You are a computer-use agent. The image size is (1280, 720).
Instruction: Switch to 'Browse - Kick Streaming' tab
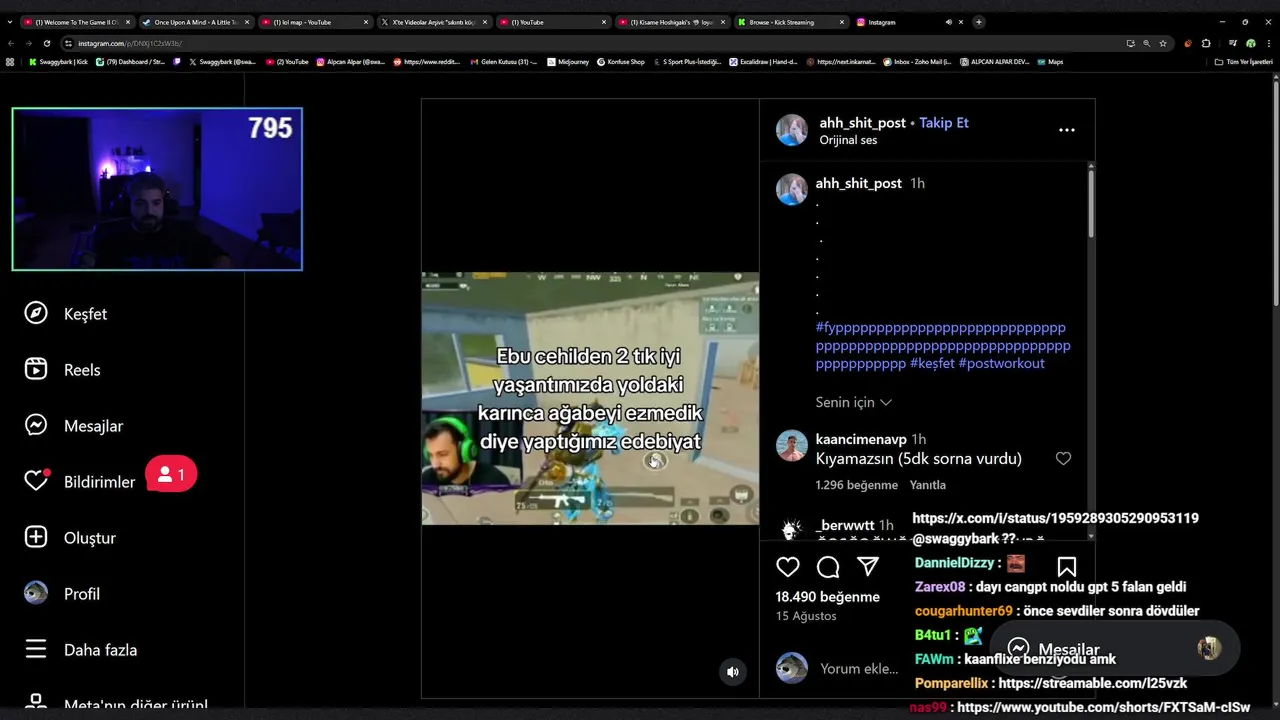pos(790,22)
